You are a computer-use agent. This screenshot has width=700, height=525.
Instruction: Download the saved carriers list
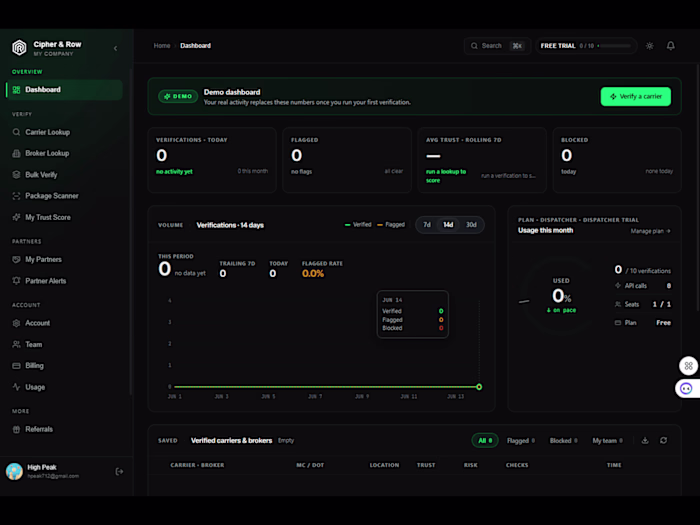[645, 441]
